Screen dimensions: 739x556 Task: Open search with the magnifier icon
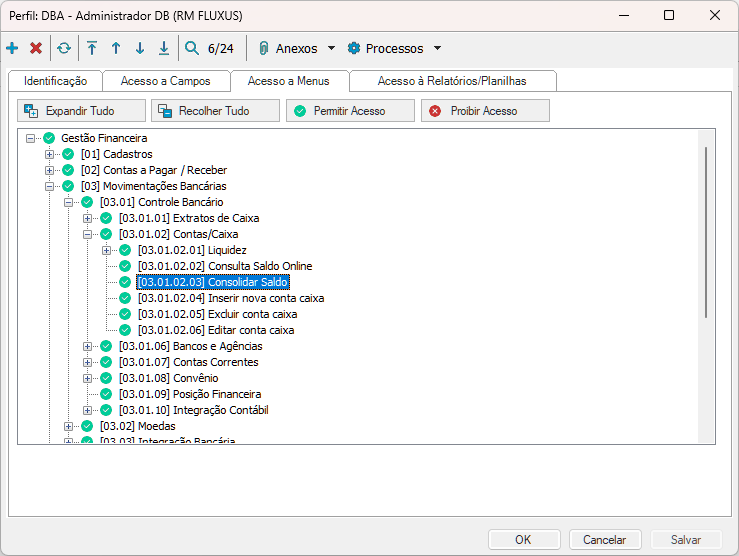[x=192, y=48]
